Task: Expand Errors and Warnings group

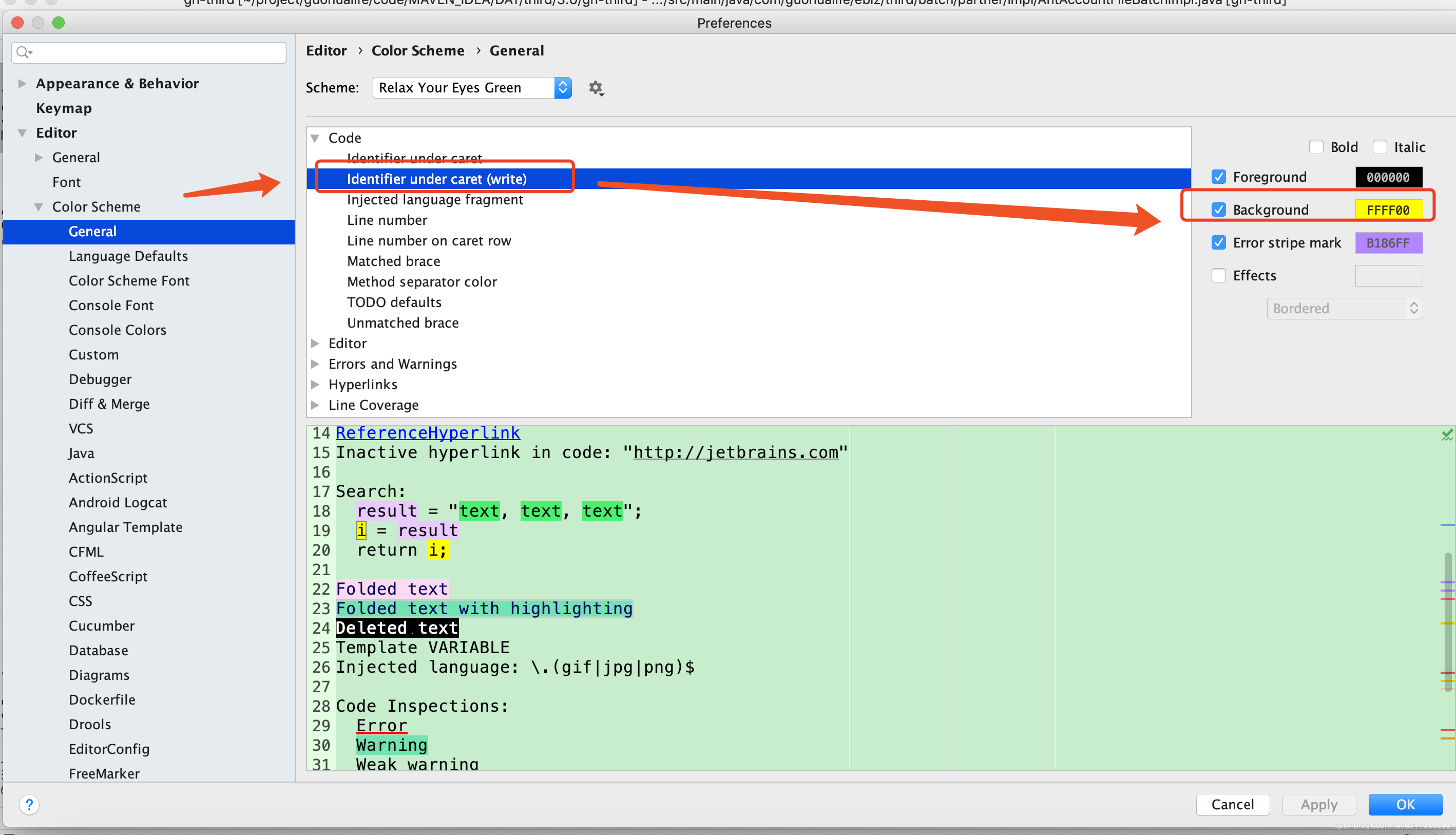Action: tap(315, 364)
